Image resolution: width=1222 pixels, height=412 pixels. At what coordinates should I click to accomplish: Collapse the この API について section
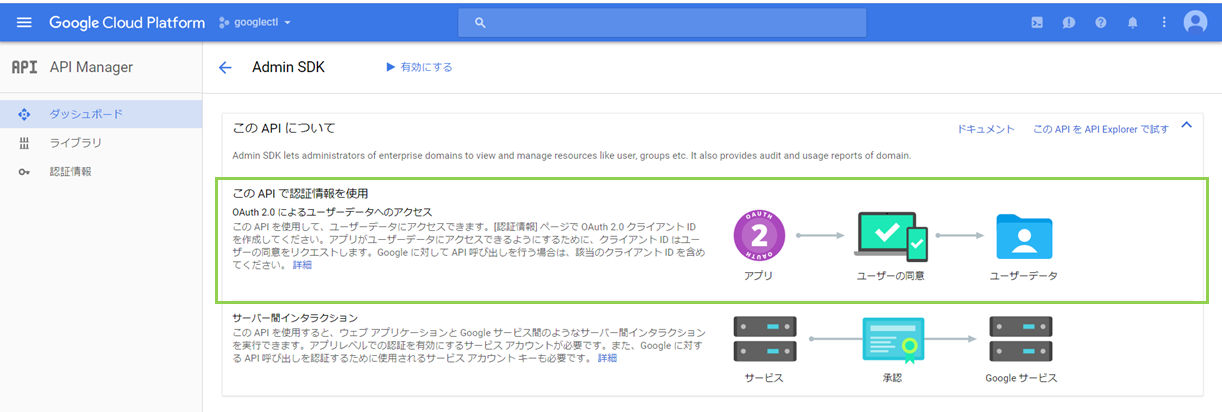pyautogui.click(x=1187, y=126)
